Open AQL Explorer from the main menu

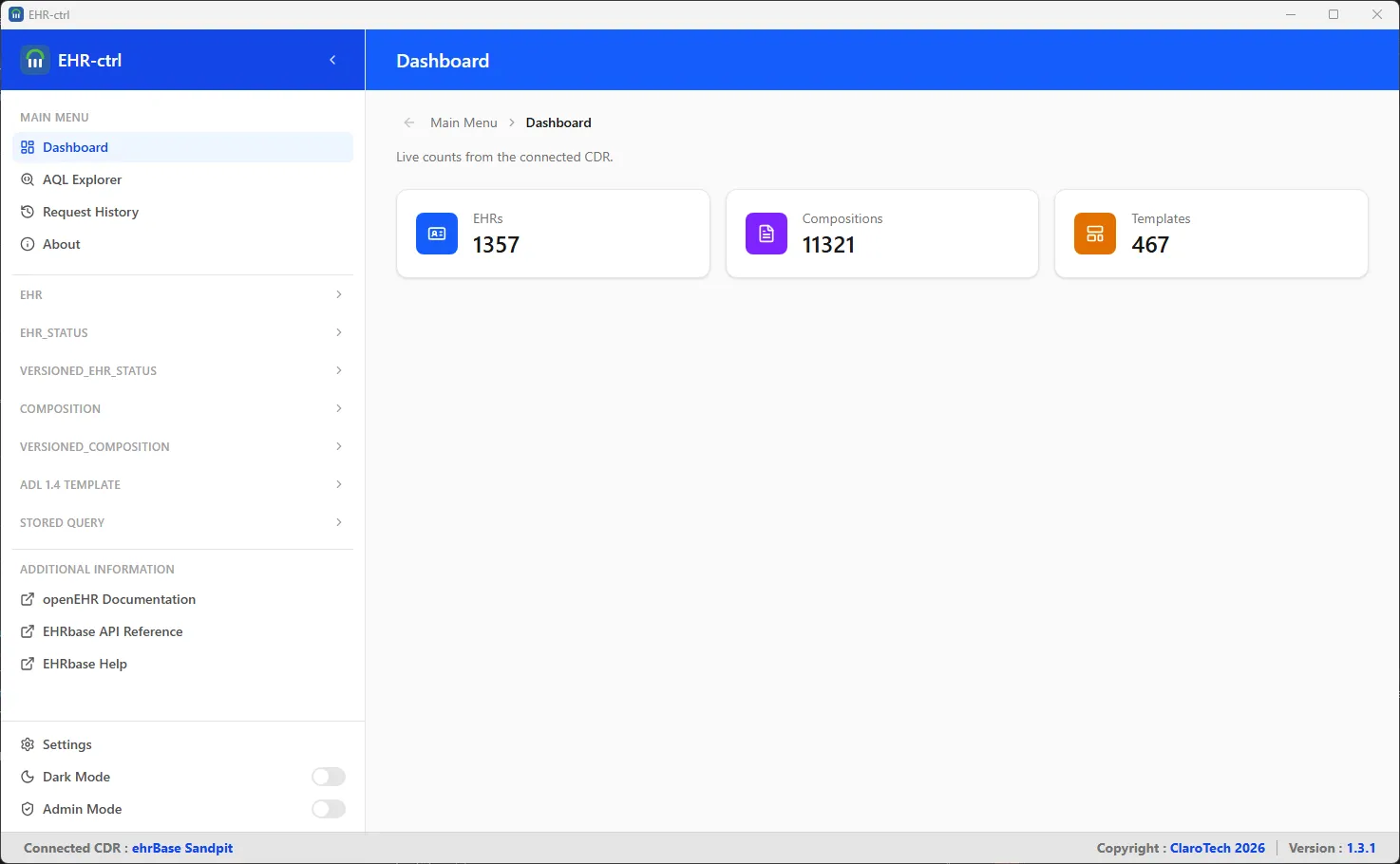click(x=182, y=179)
